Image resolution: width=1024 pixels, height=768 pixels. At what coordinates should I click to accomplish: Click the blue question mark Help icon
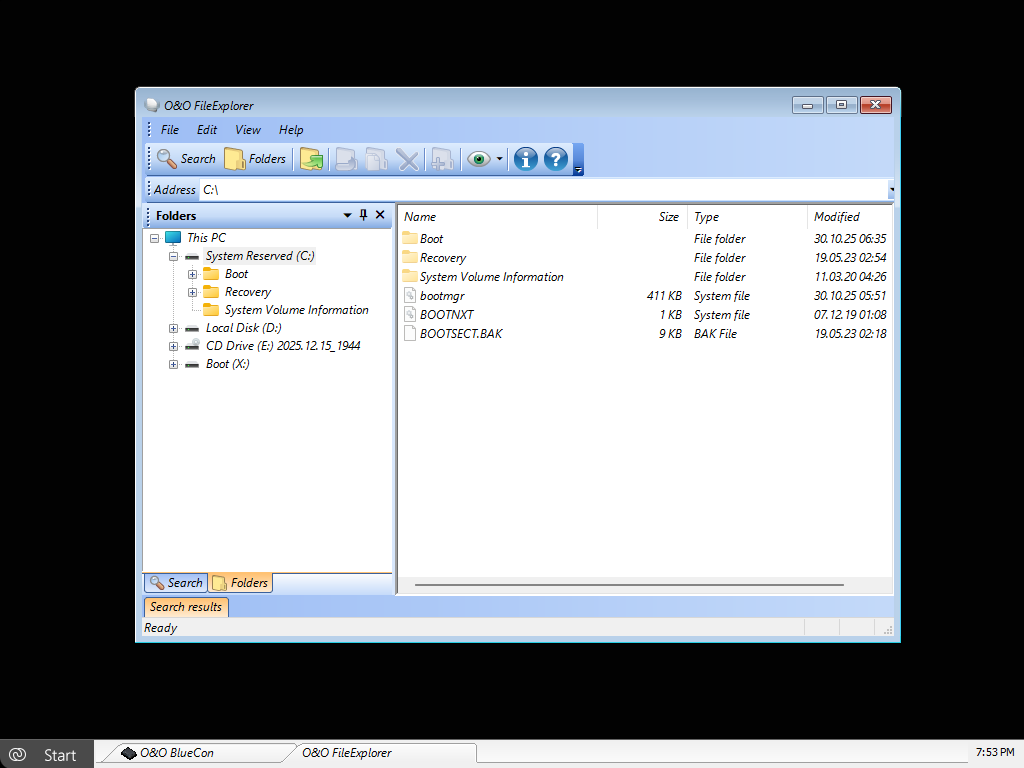coord(555,159)
